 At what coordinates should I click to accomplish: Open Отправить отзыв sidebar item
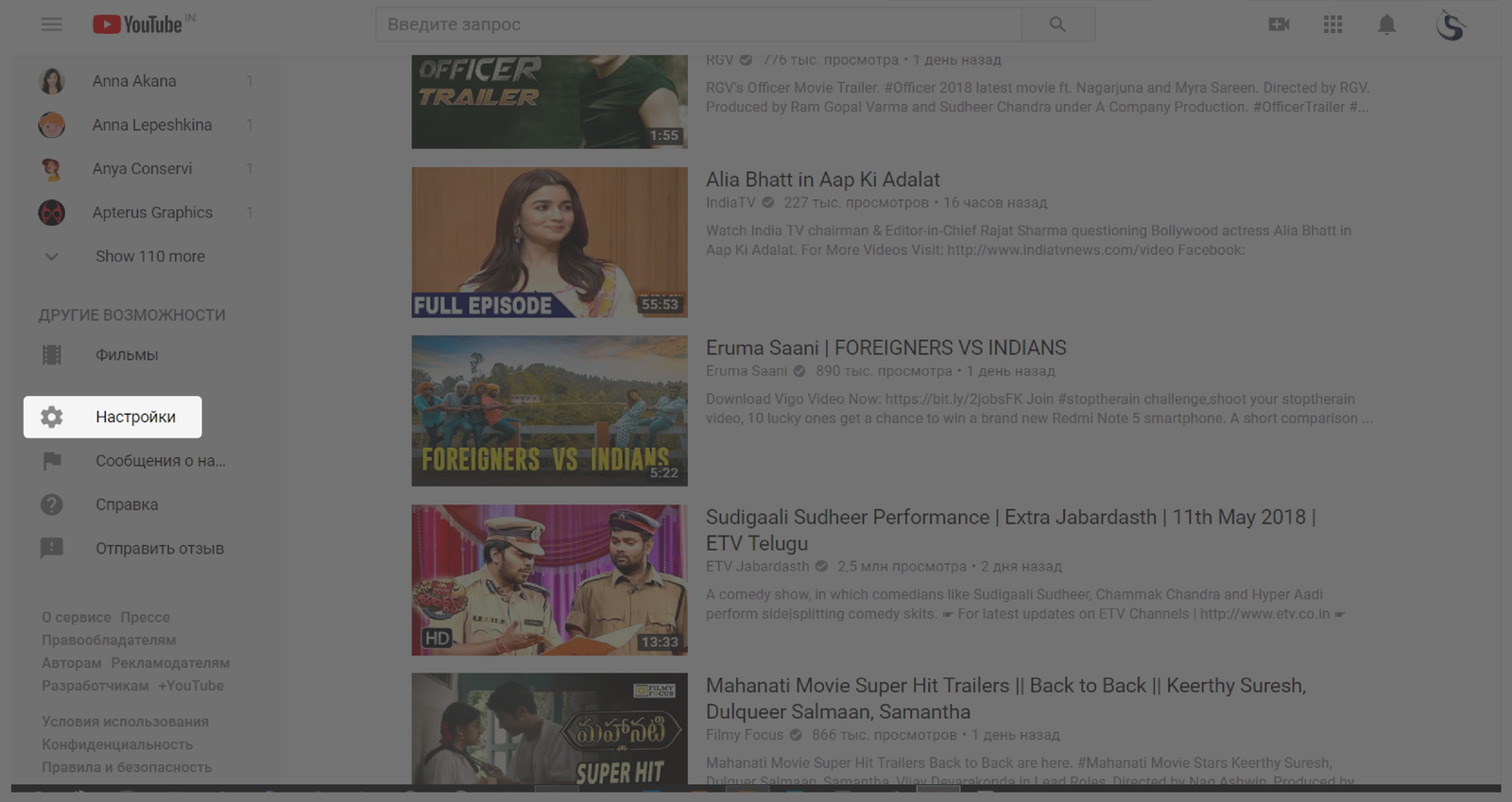[x=146, y=548]
